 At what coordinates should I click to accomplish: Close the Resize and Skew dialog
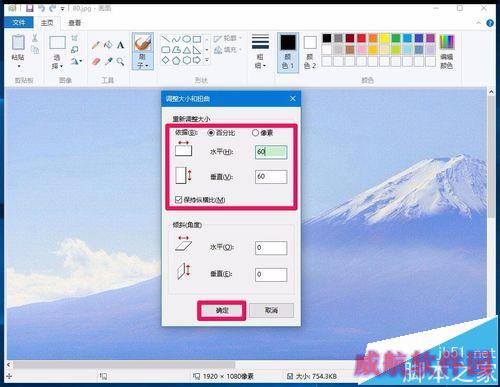(x=293, y=99)
